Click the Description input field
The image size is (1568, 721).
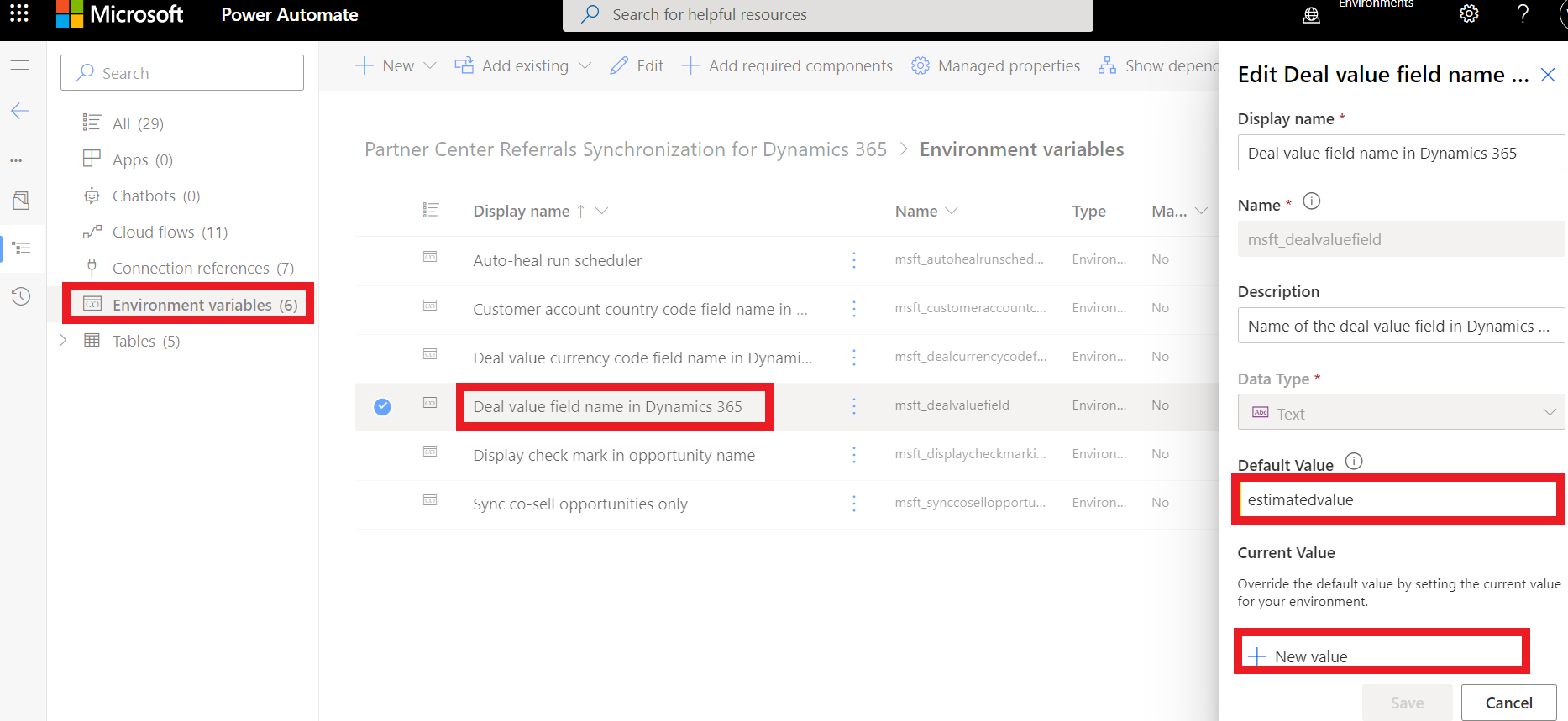click(1401, 326)
